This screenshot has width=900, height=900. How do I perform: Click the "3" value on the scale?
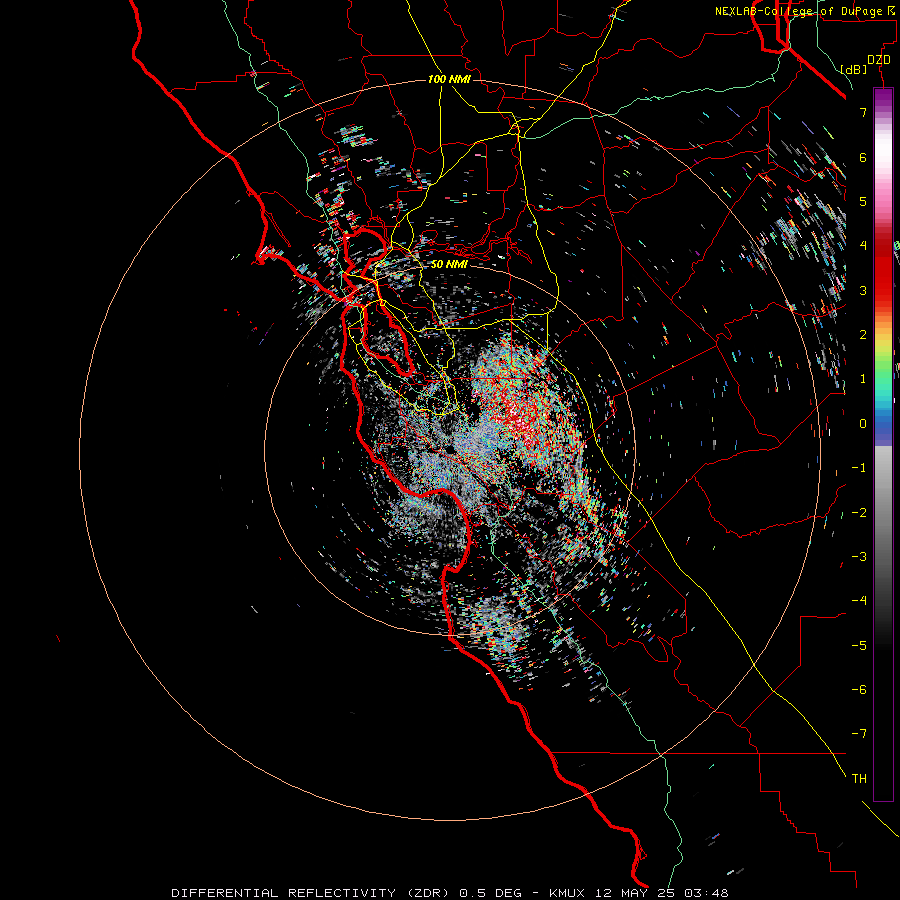point(863,290)
